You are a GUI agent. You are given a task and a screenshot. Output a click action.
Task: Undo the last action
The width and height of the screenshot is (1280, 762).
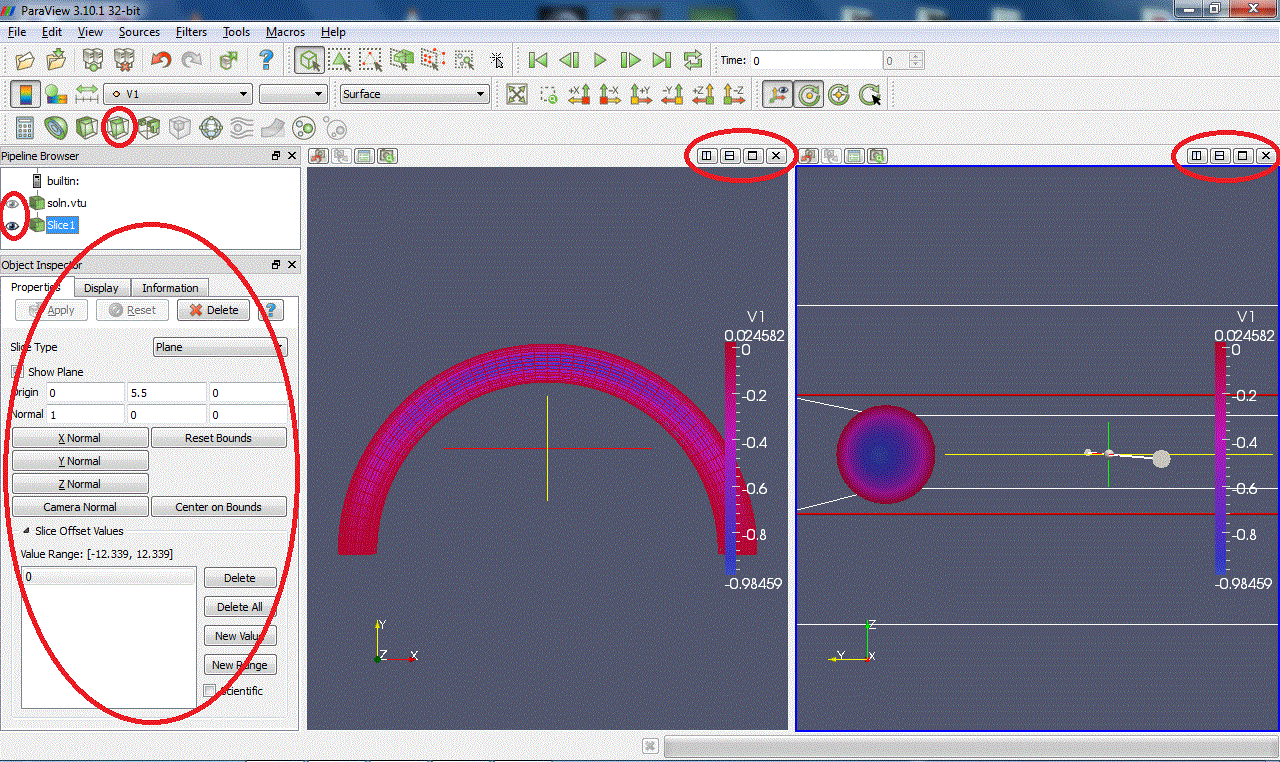point(161,60)
